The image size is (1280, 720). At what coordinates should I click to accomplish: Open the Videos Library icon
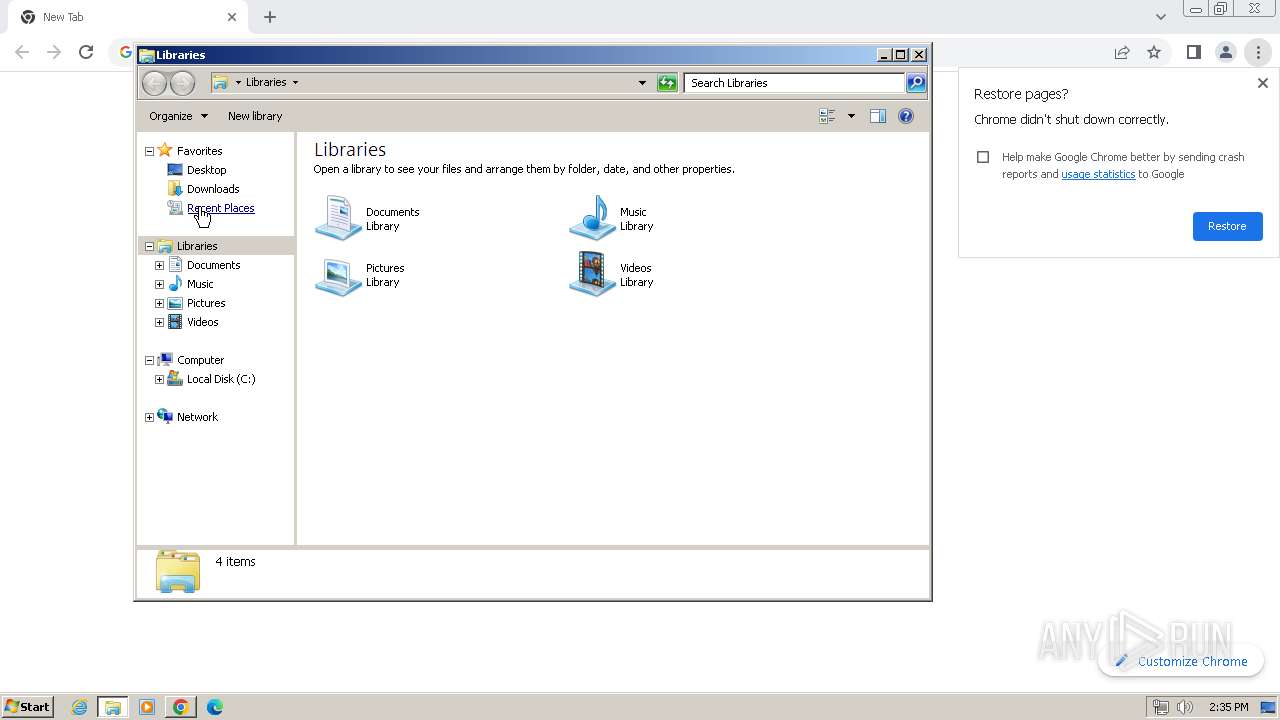pyautogui.click(x=592, y=275)
